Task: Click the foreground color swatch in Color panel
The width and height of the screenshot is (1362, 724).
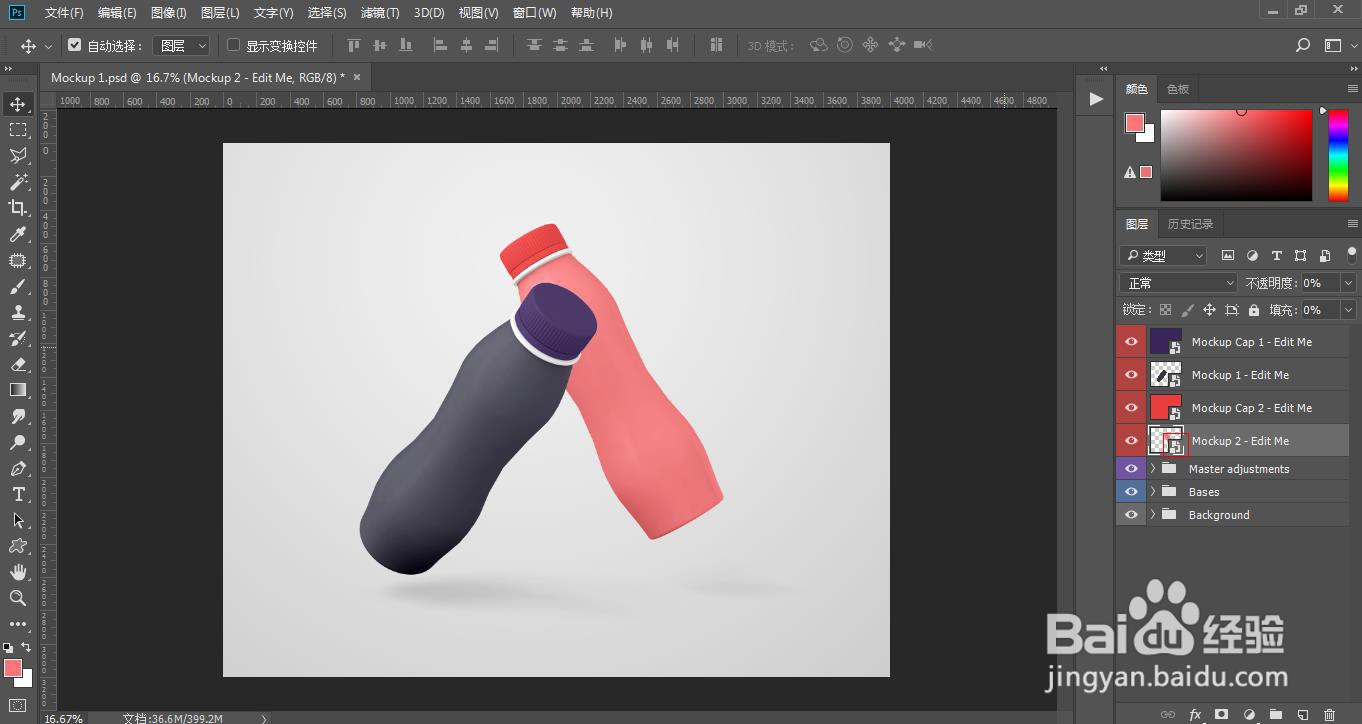Action: coord(1135,123)
